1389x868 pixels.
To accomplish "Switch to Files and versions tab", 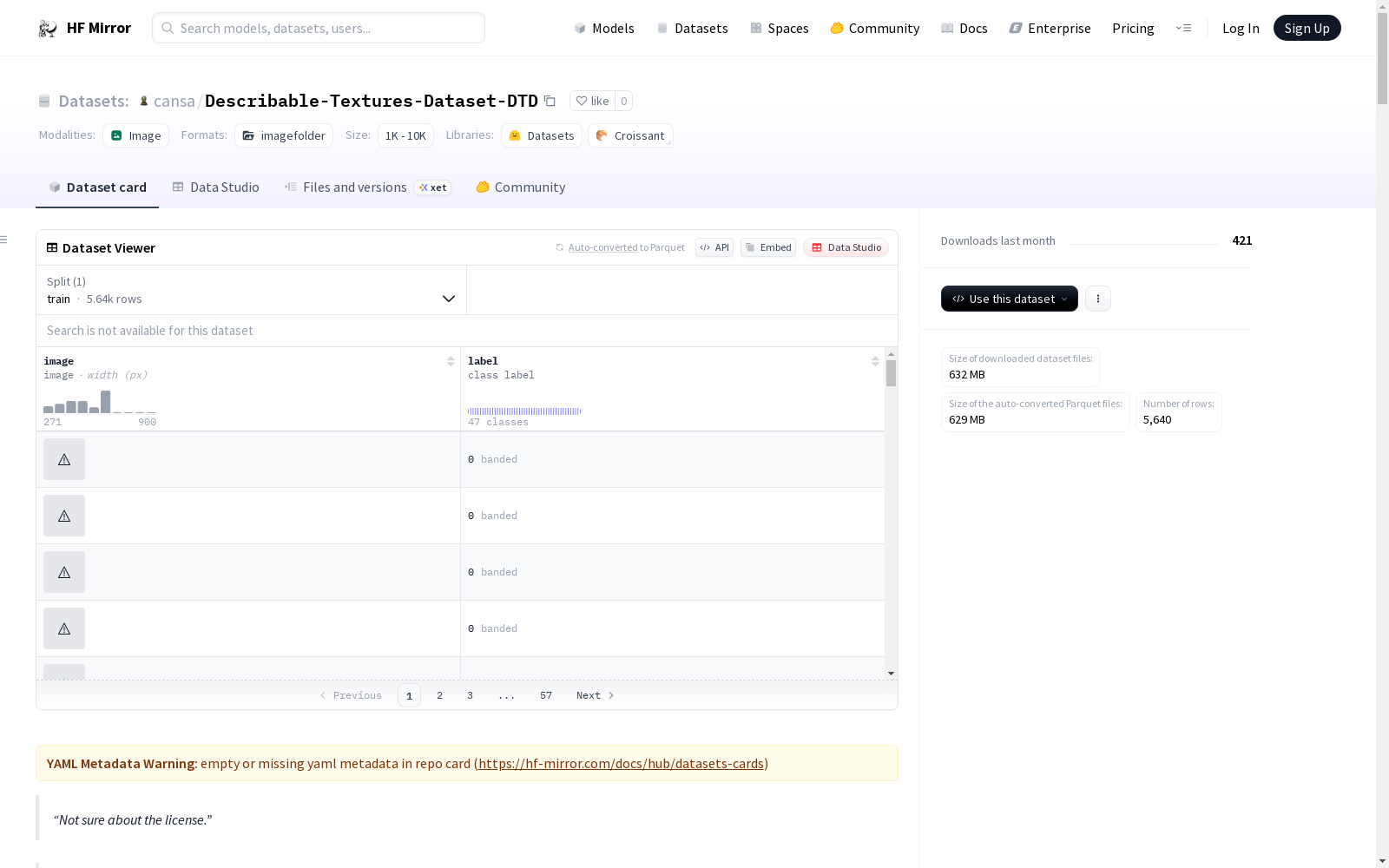I will click(x=354, y=187).
